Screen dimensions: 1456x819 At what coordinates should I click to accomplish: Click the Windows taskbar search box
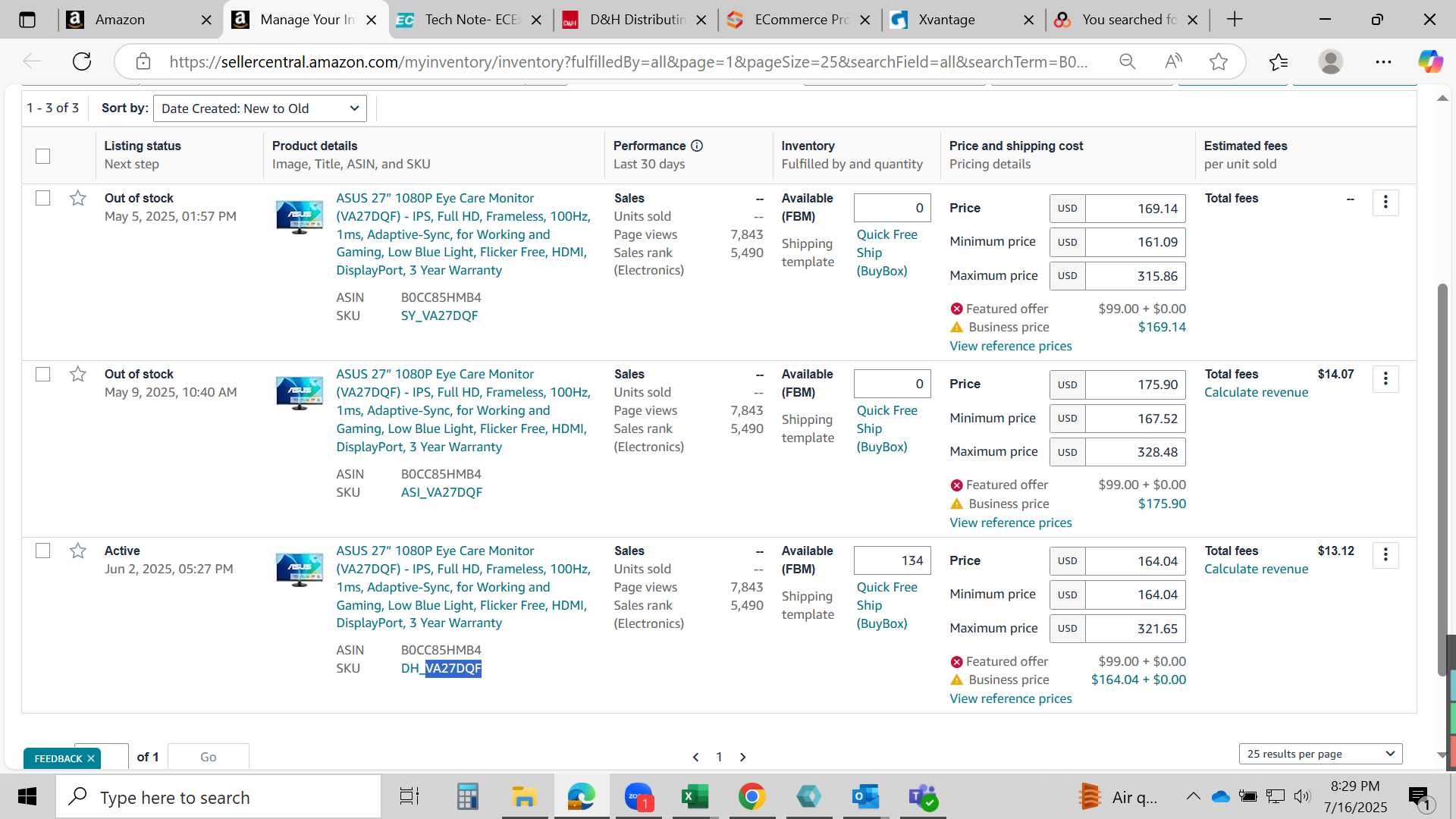tap(218, 797)
